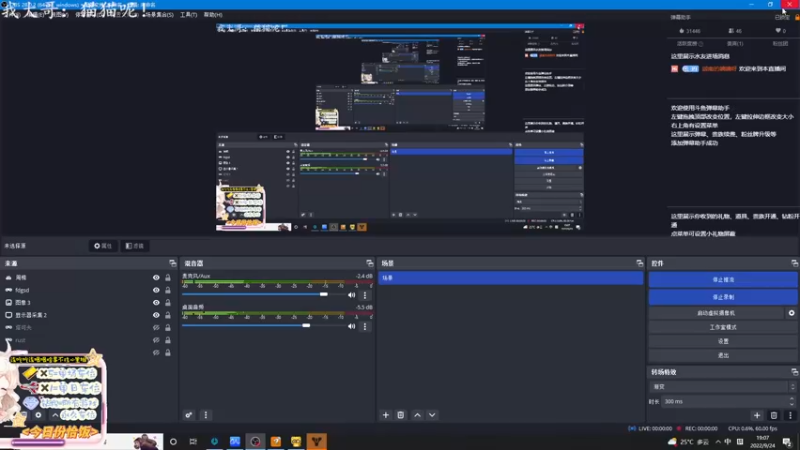Image resolution: width=800 pixels, height=450 pixels.
Task: Open the transition type dropdown
Action: pyautogui.click(x=722, y=387)
